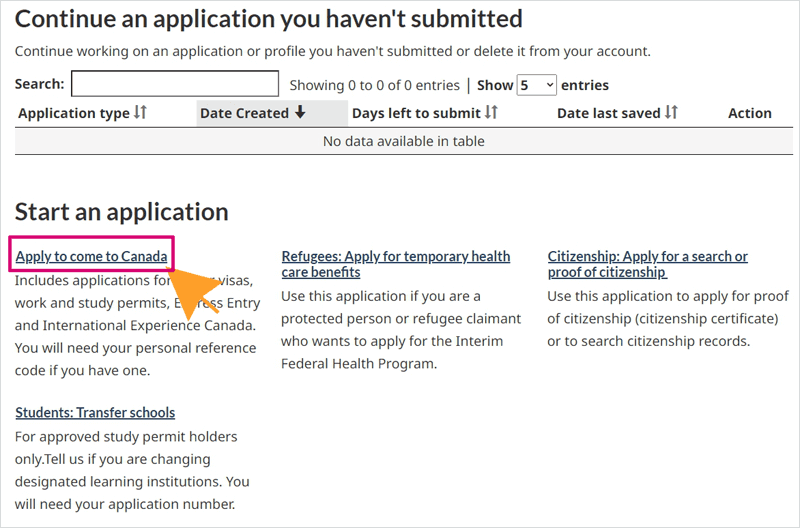
Task: Click the sort icon beside Date last saved
Action: [x=671, y=113]
